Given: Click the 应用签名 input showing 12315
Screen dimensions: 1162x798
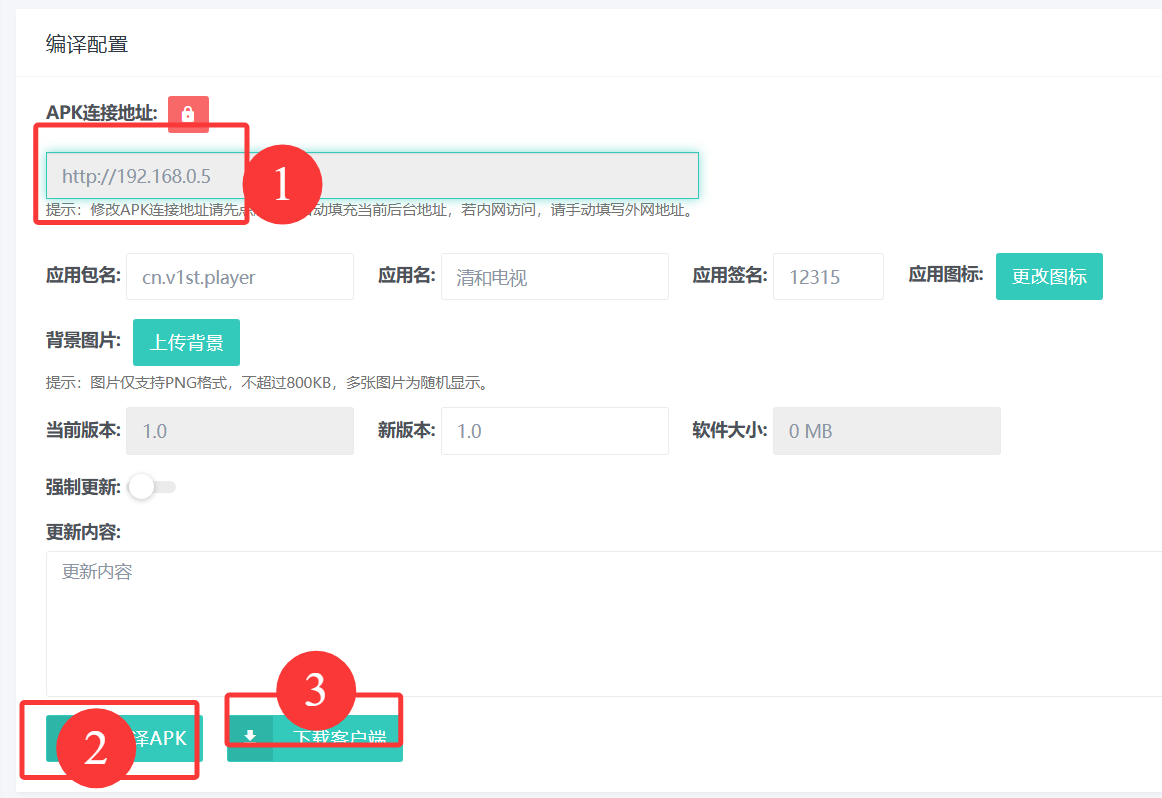Looking at the screenshot, I should (827, 277).
